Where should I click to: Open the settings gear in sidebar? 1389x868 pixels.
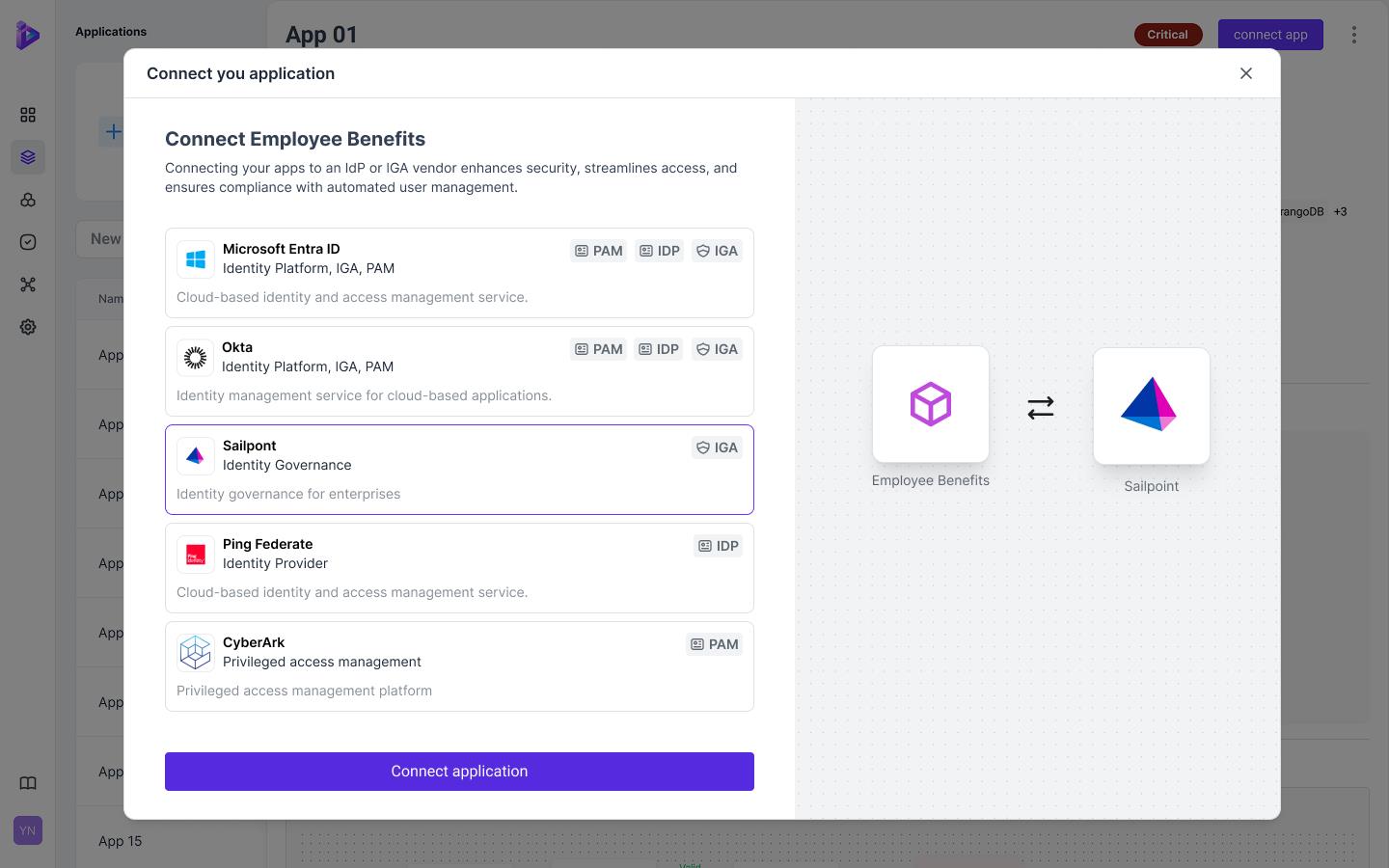coord(28,327)
